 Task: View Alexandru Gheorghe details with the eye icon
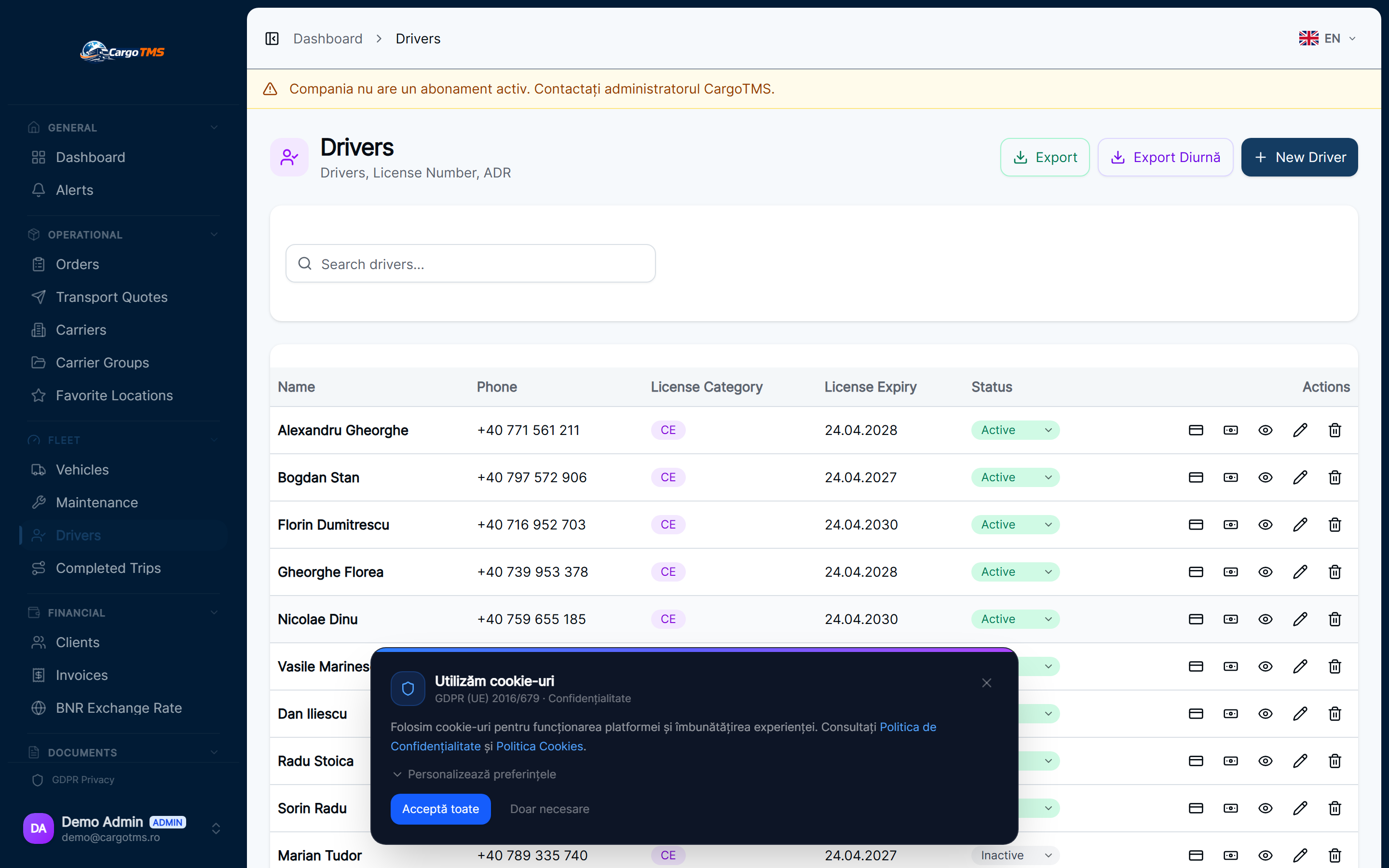(x=1265, y=430)
